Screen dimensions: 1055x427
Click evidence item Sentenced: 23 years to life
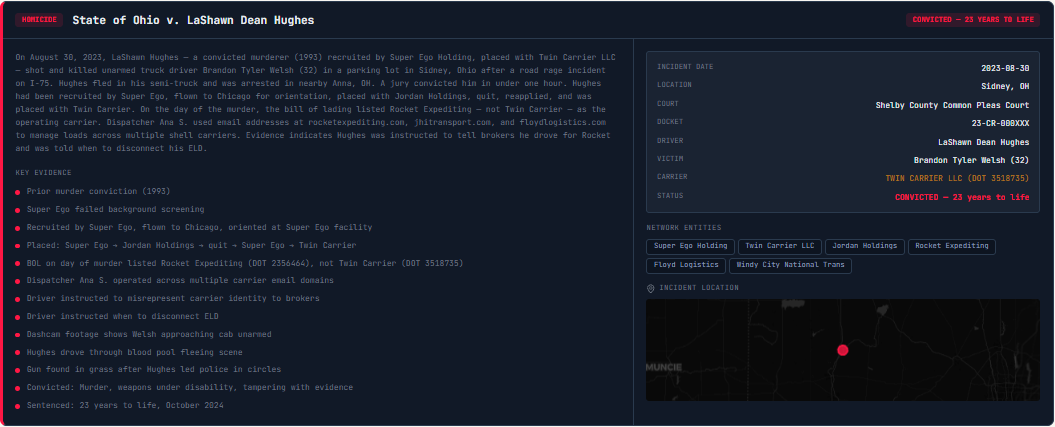click(125, 405)
